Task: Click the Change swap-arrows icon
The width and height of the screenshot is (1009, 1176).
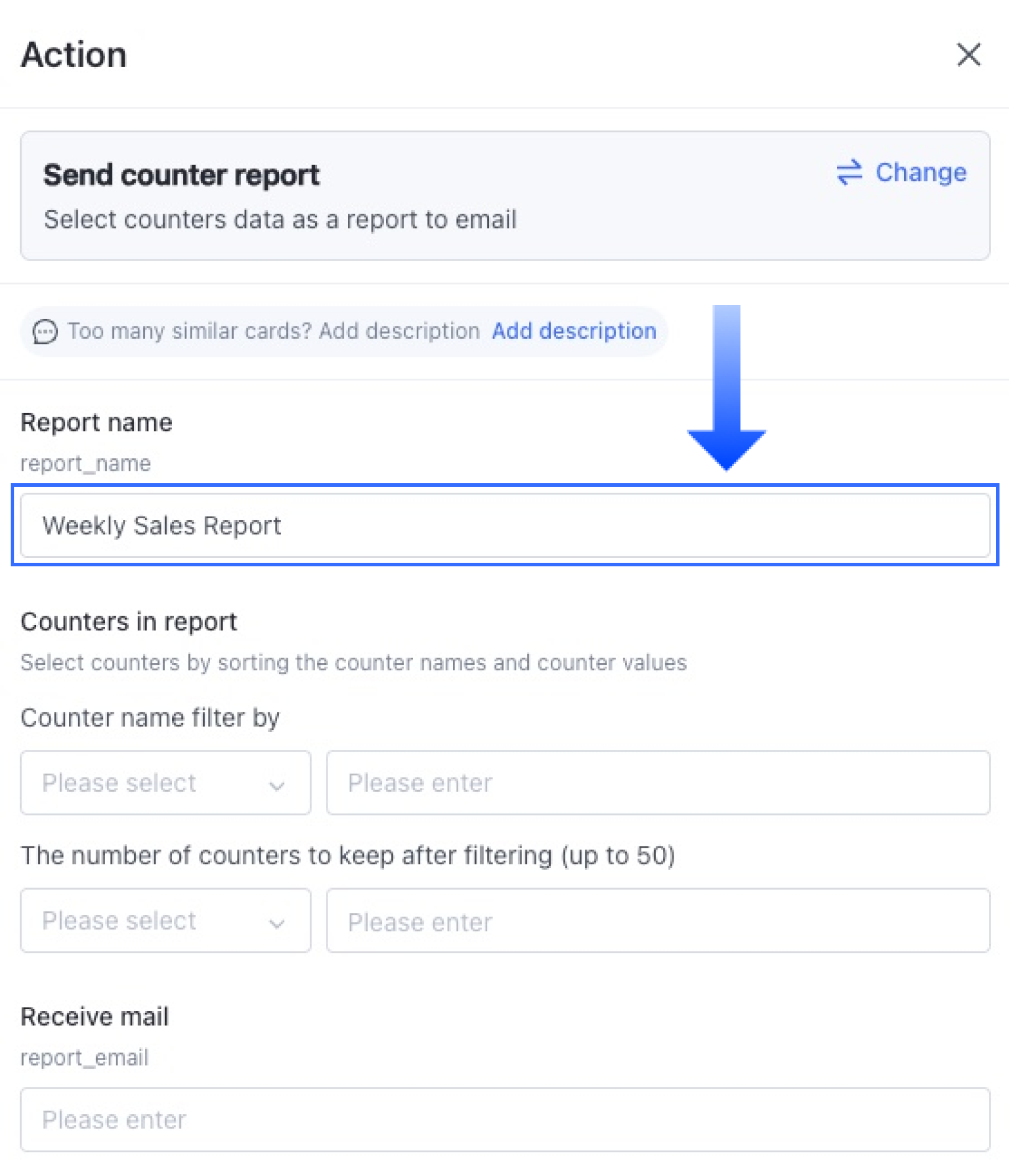Action: coord(849,172)
